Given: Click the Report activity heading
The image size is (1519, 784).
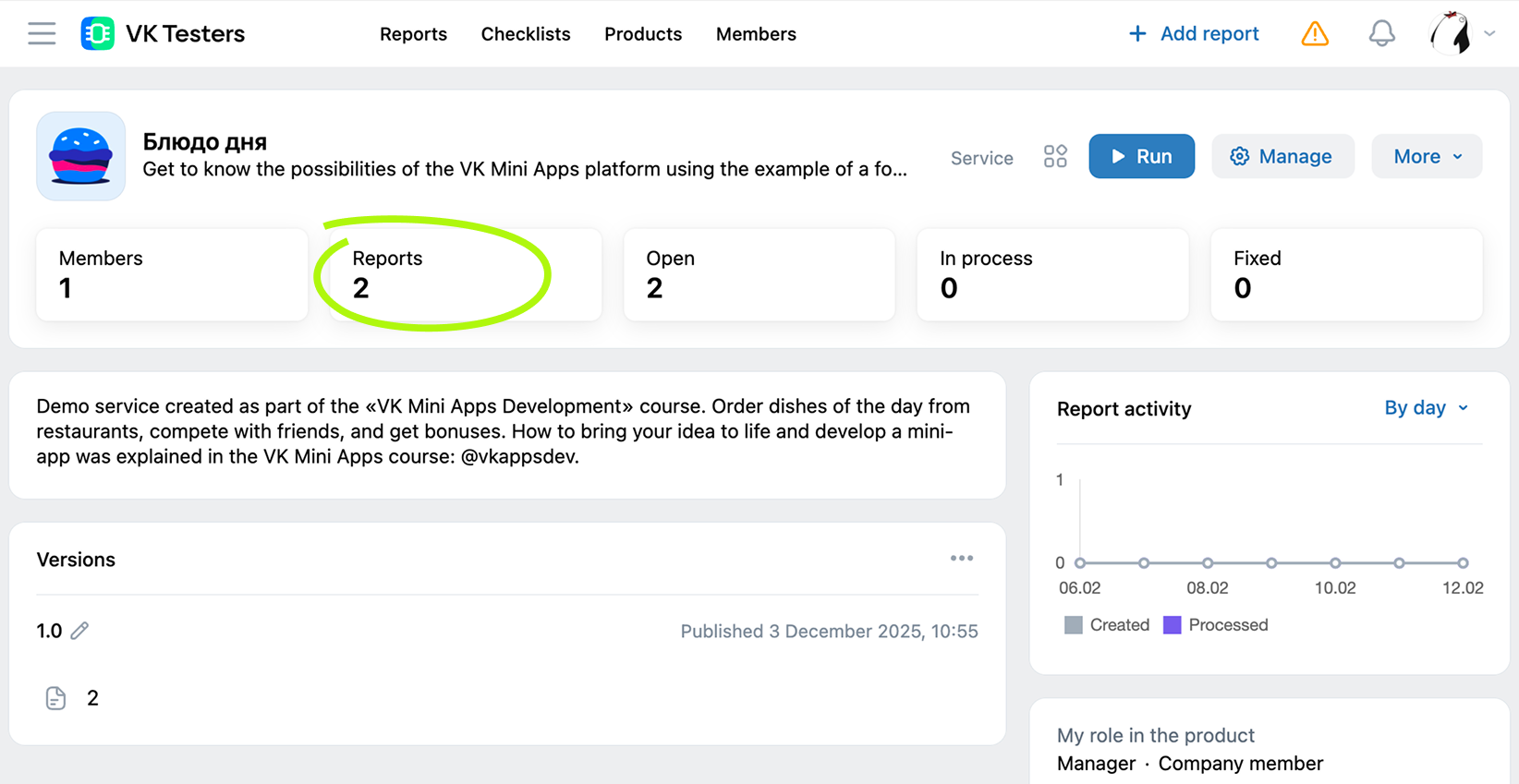Looking at the screenshot, I should pos(1124,408).
